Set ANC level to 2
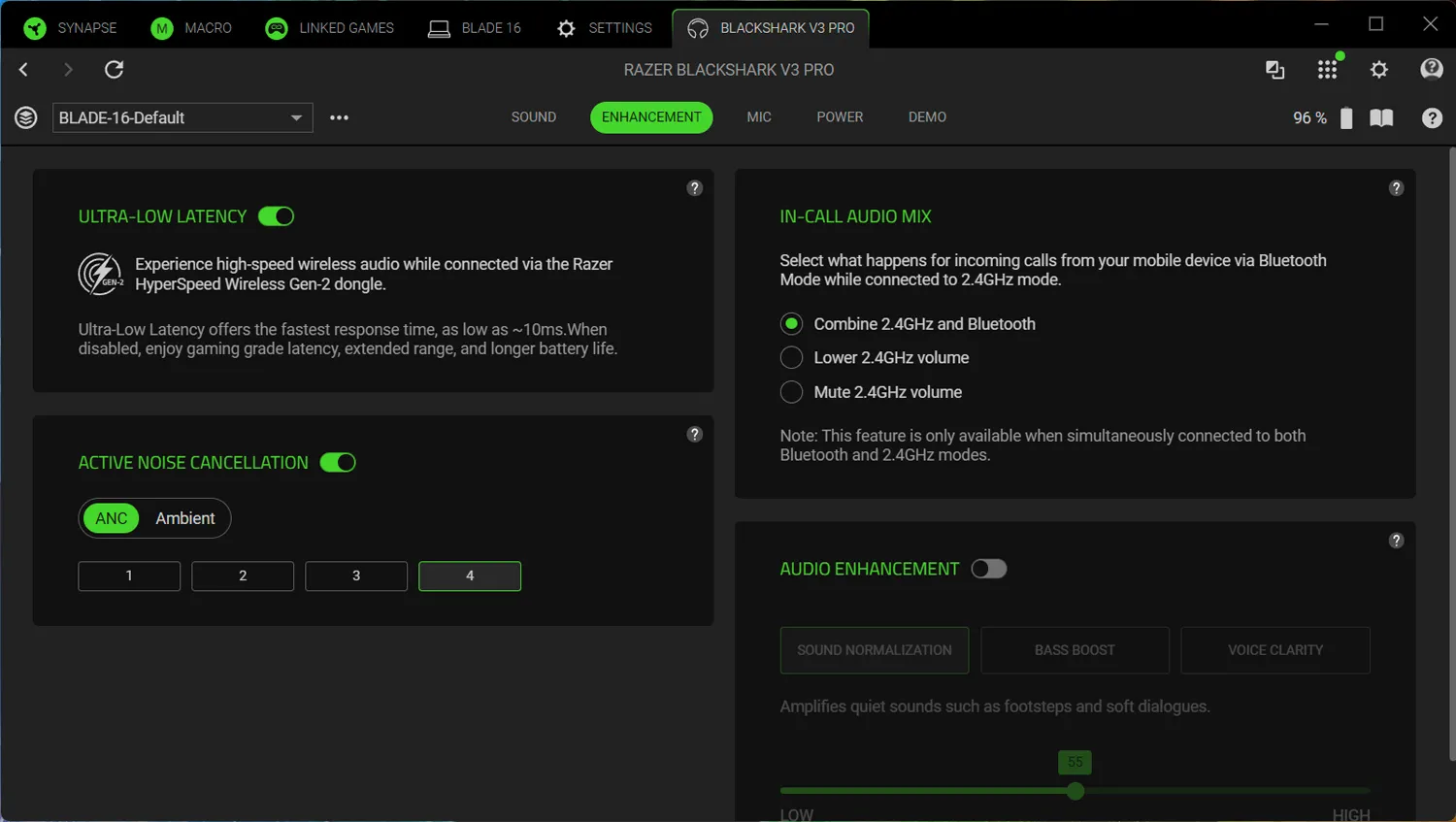The image size is (1456, 822). click(x=243, y=575)
